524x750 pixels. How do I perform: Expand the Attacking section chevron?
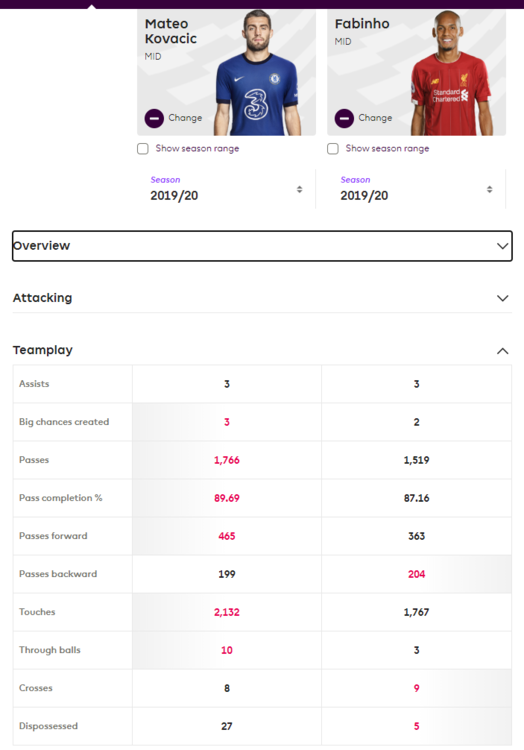coord(502,298)
